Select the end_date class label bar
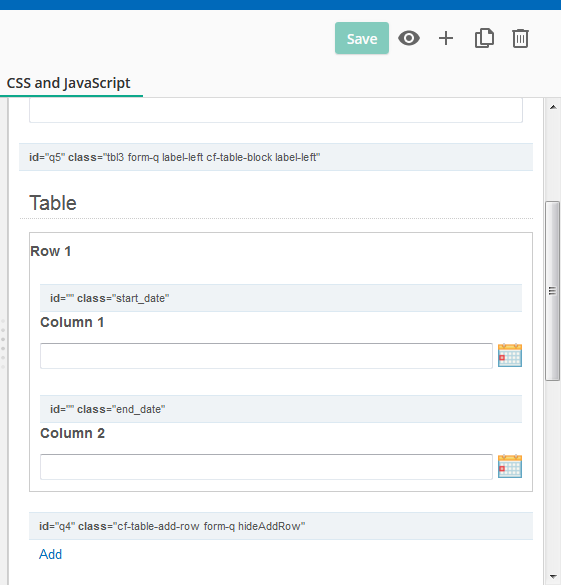Viewport: 561px width, 585px height. click(x=281, y=409)
